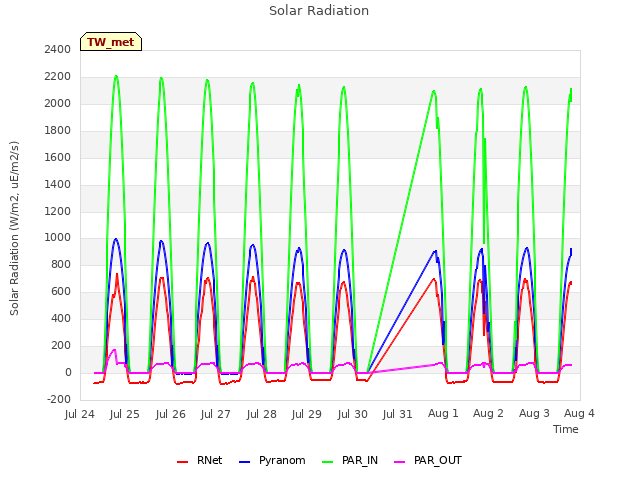
Task: Click the 2000 y-axis tick label
Action: click(58, 103)
